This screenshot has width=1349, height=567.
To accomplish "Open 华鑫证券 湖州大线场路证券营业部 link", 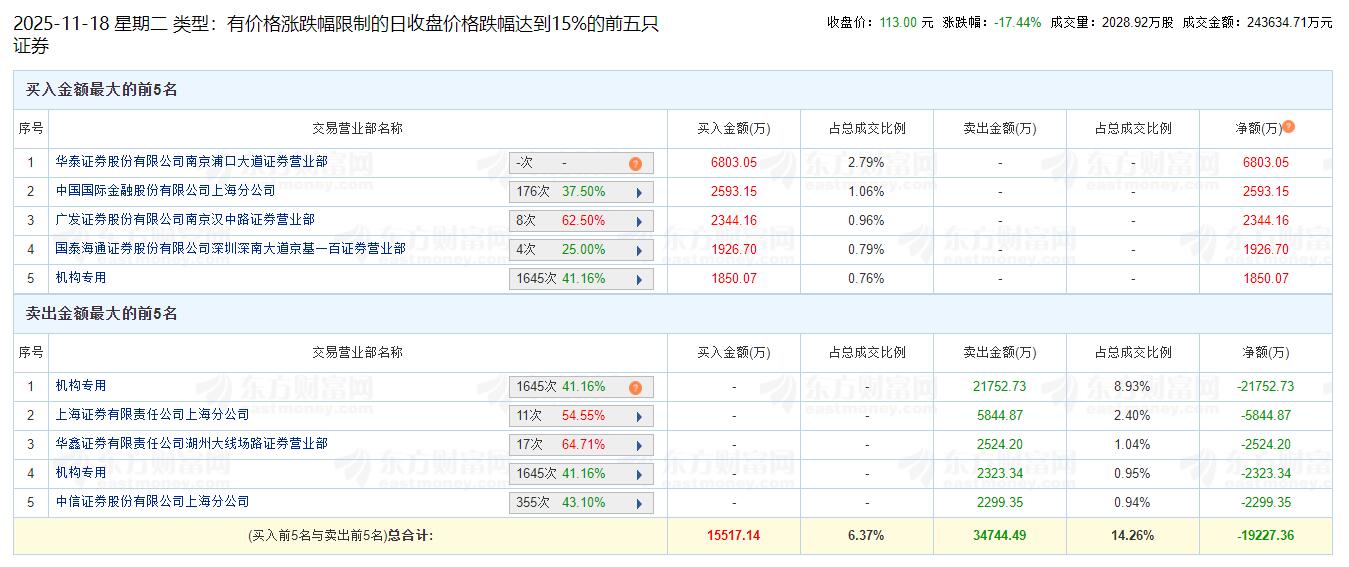I will click(x=191, y=443).
